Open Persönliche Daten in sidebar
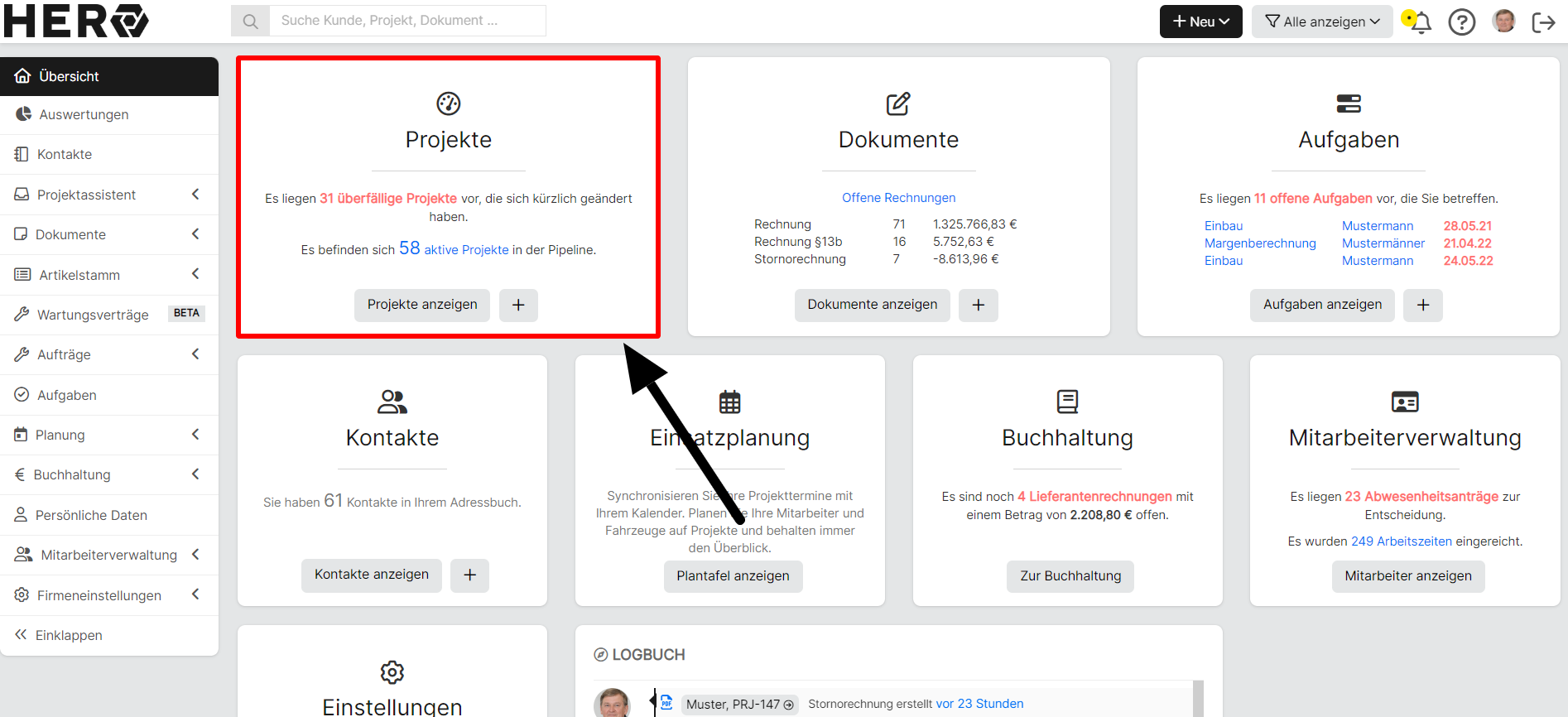 point(109,515)
